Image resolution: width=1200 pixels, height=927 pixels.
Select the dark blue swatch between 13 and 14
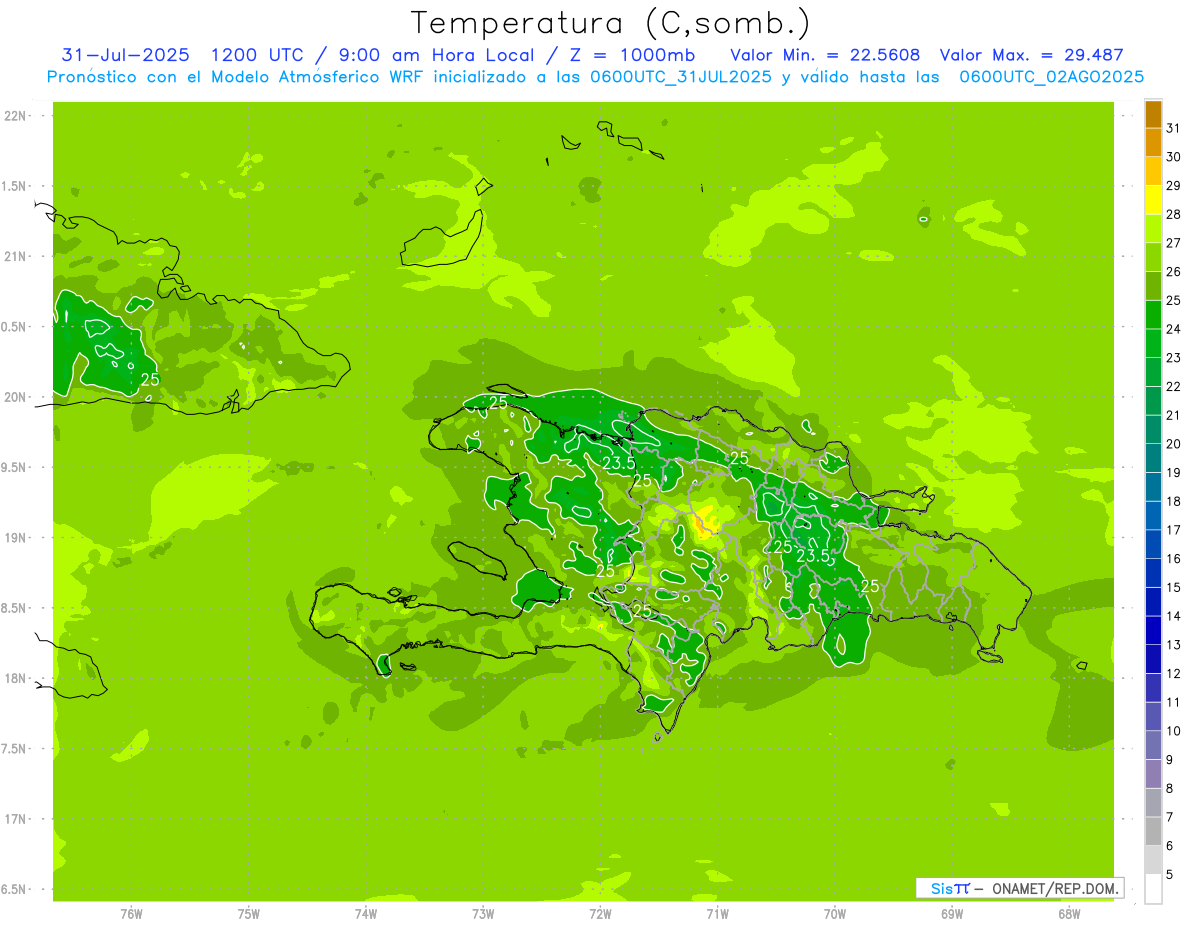pos(1153,630)
